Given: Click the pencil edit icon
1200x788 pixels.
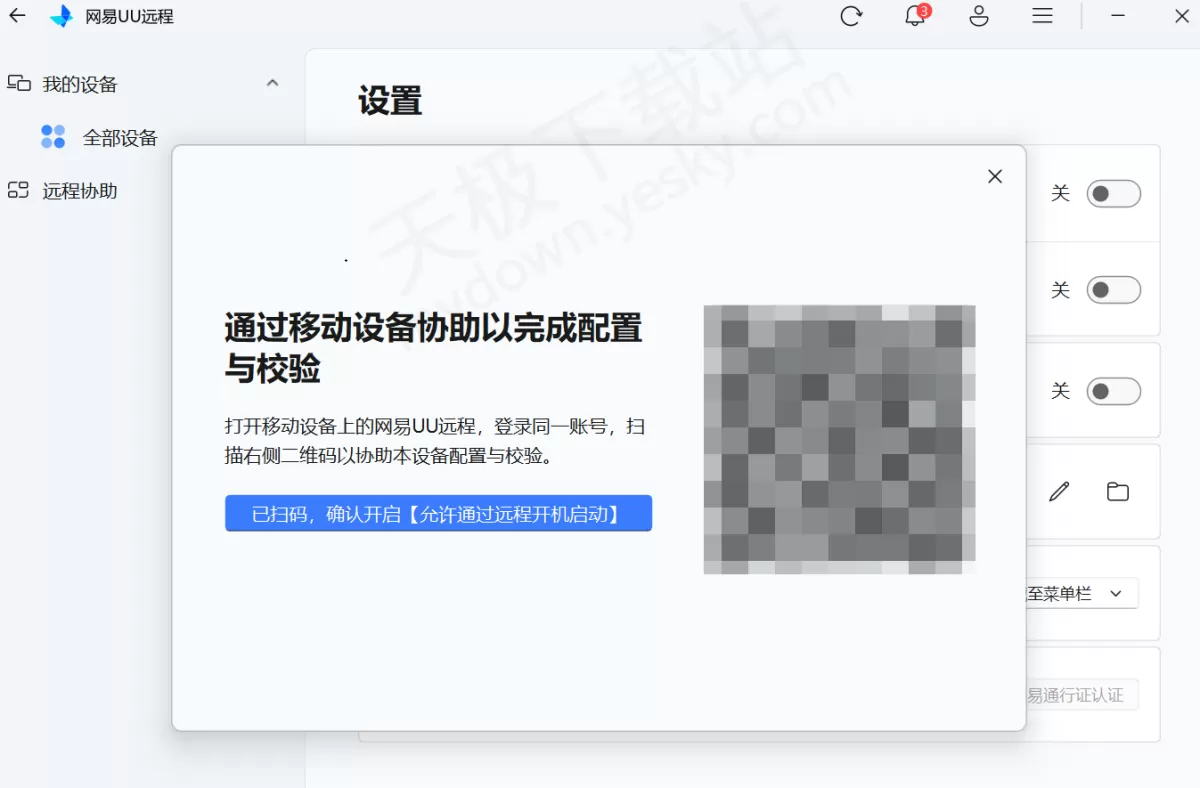Looking at the screenshot, I should coord(1059,491).
